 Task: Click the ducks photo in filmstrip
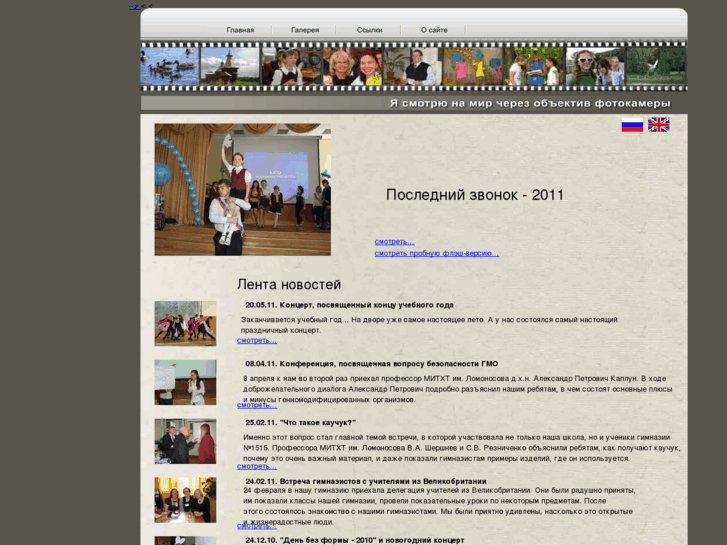(170, 66)
